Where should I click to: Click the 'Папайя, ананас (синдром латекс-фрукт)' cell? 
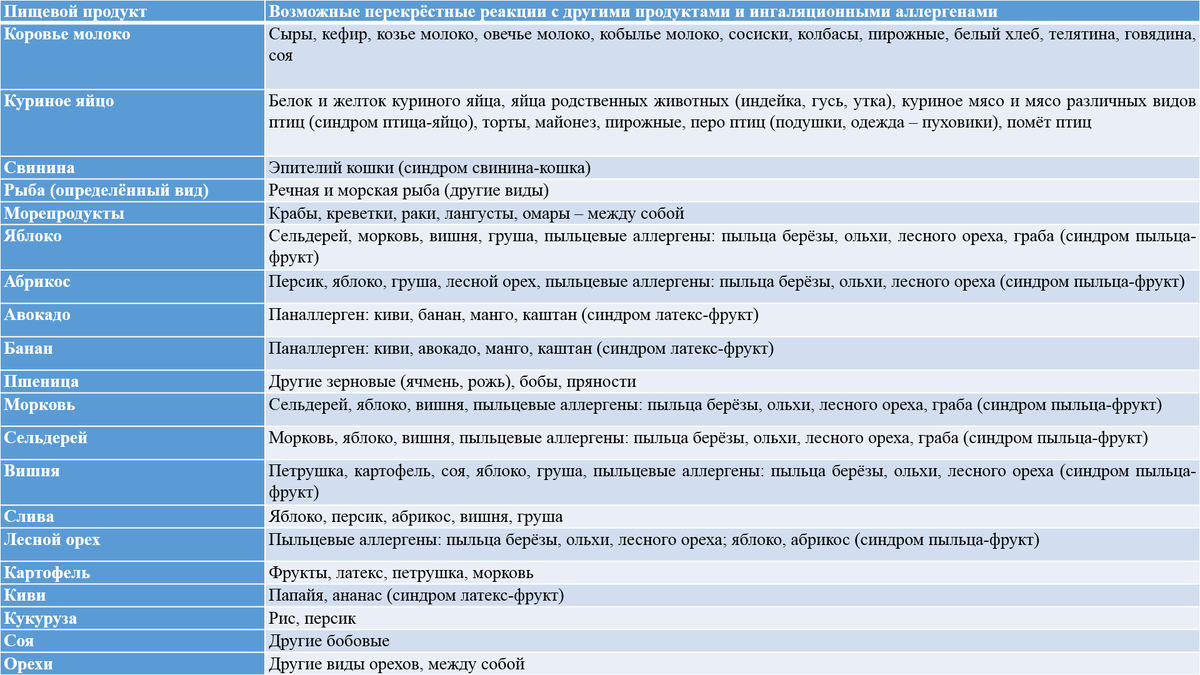(733, 596)
